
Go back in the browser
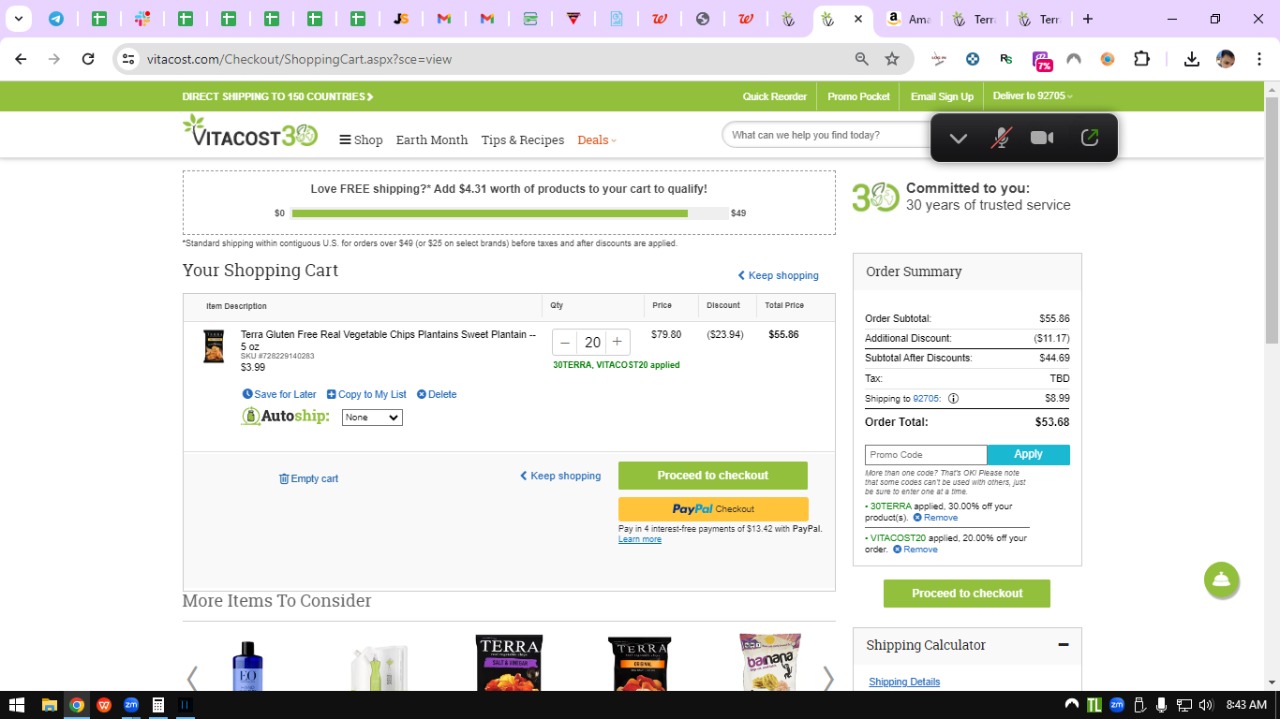click(x=21, y=59)
